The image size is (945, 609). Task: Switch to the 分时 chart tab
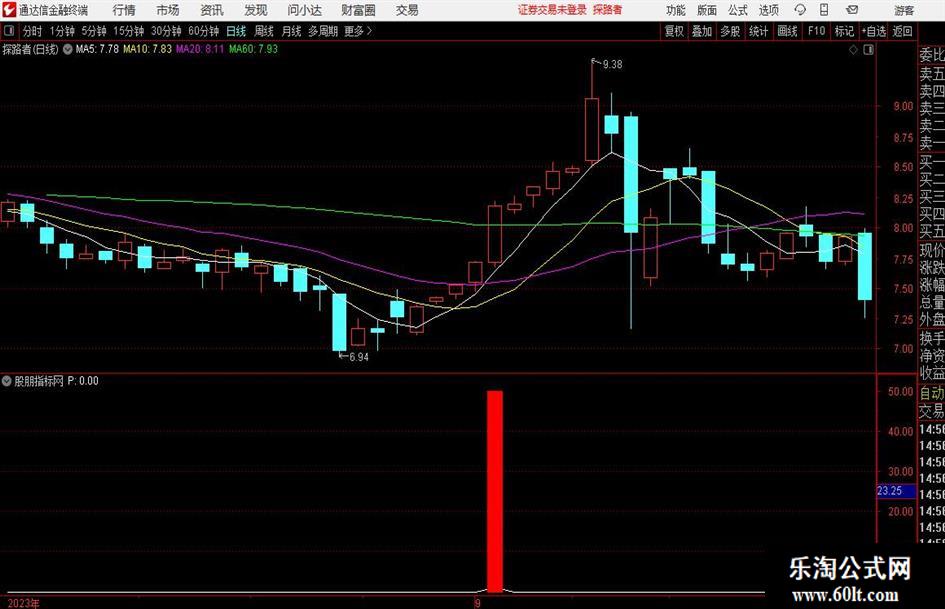click(x=33, y=31)
